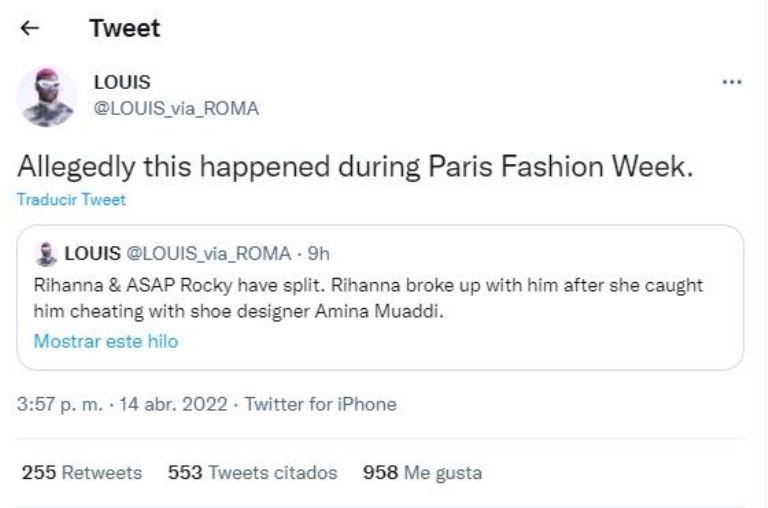This screenshot has width=768, height=508.
Task: Click the Traducir Tweet link
Action: coord(72,200)
